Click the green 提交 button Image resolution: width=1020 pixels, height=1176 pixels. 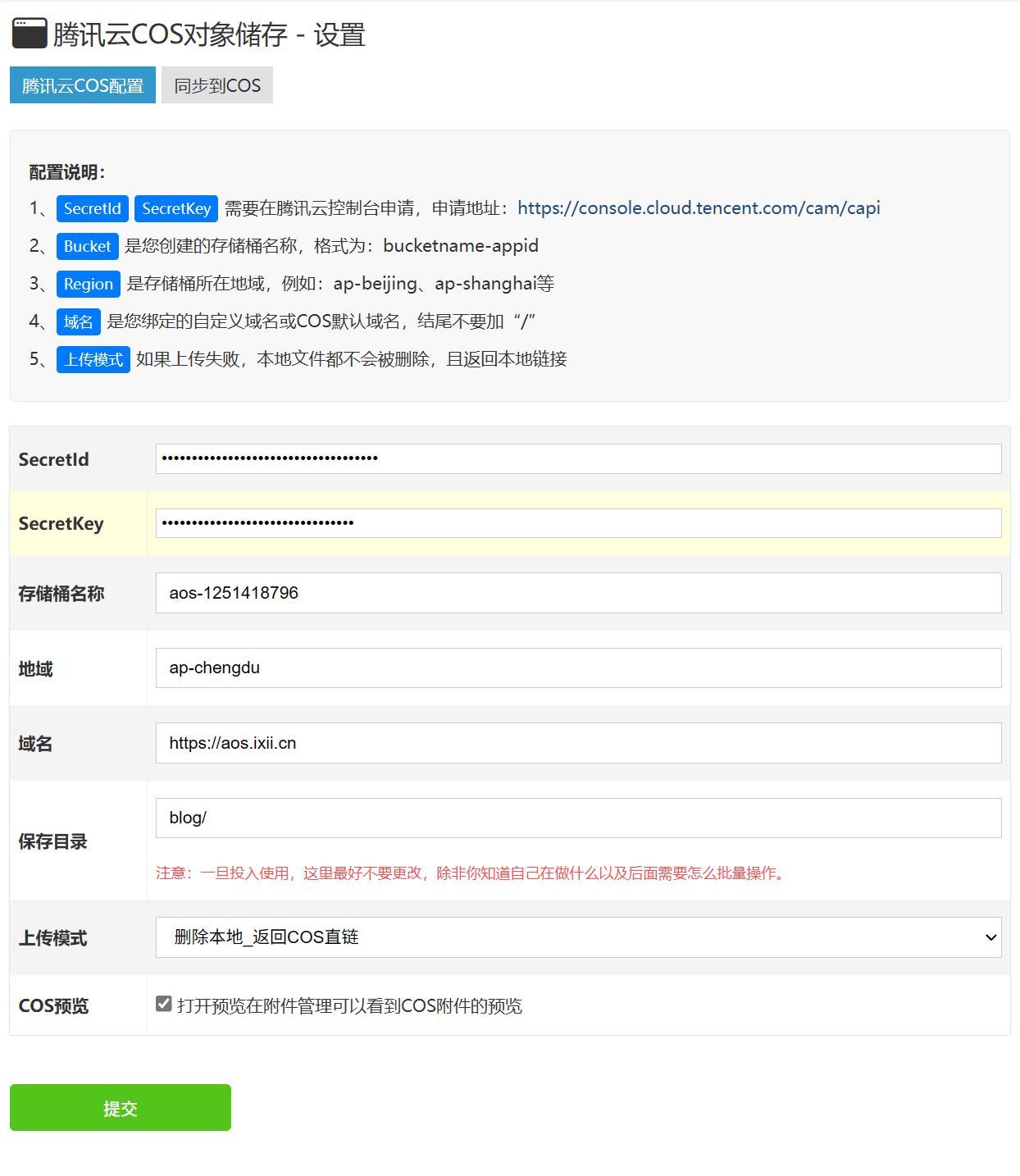pyautogui.click(x=121, y=1108)
